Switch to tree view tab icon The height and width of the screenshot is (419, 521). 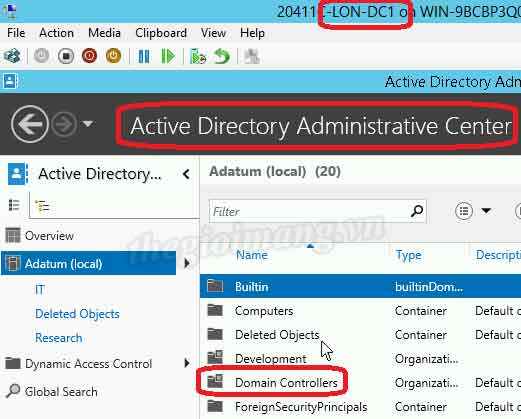click(x=42, y=206)
